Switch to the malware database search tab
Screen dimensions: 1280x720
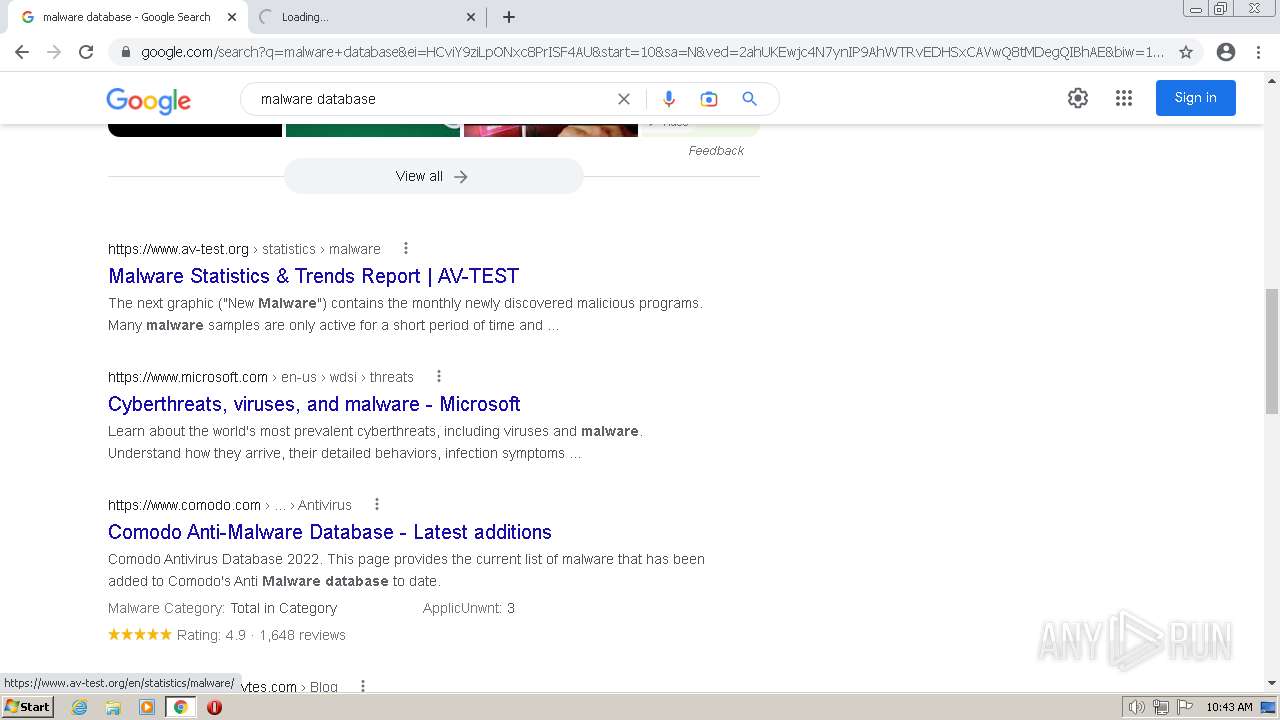pos(126,17)
